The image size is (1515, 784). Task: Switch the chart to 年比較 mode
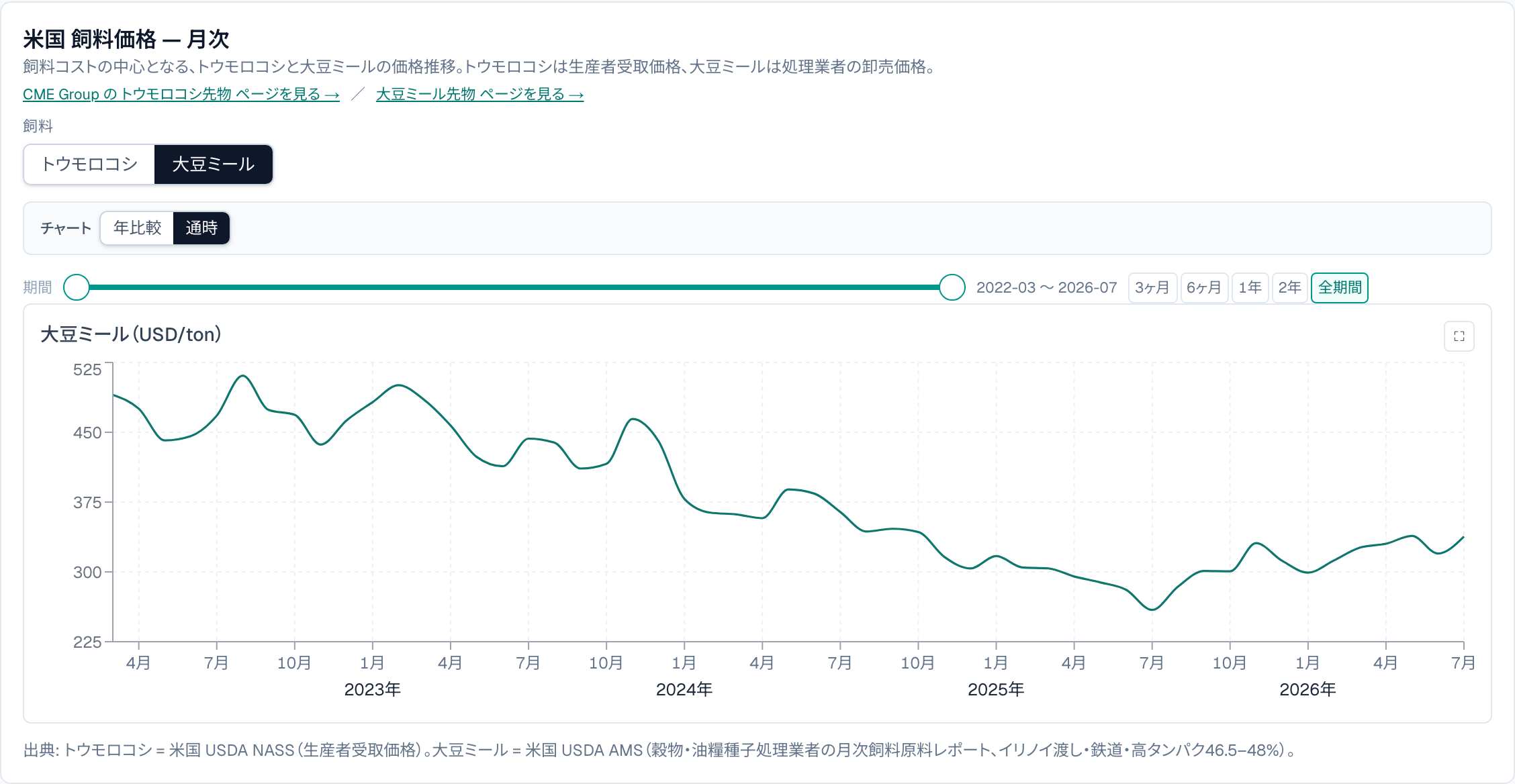point(138,228)
